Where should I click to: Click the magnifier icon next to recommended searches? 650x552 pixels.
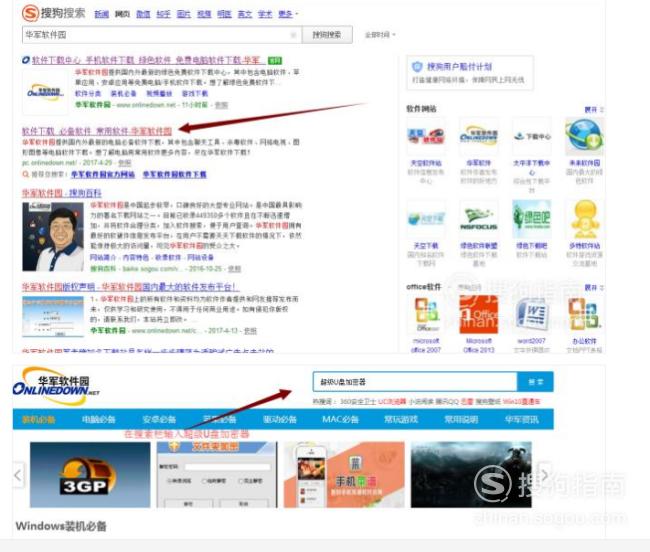[x=26, y=174]
